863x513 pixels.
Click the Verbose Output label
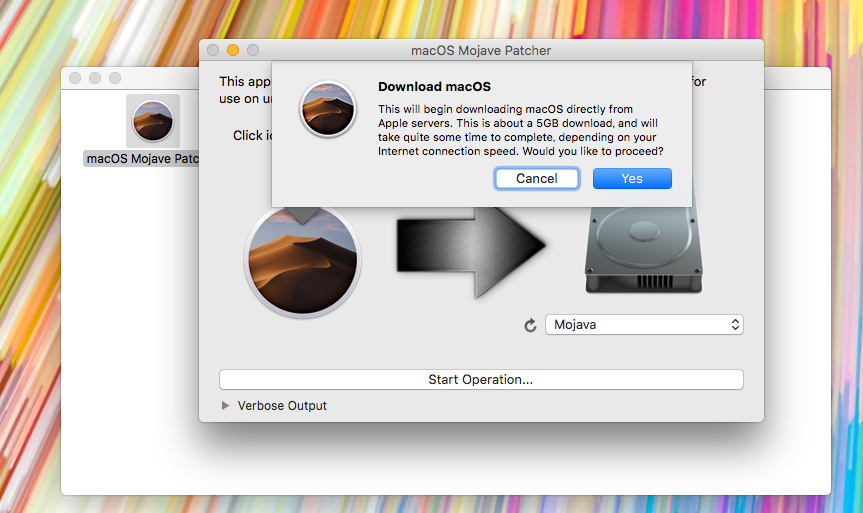(282, 406)
